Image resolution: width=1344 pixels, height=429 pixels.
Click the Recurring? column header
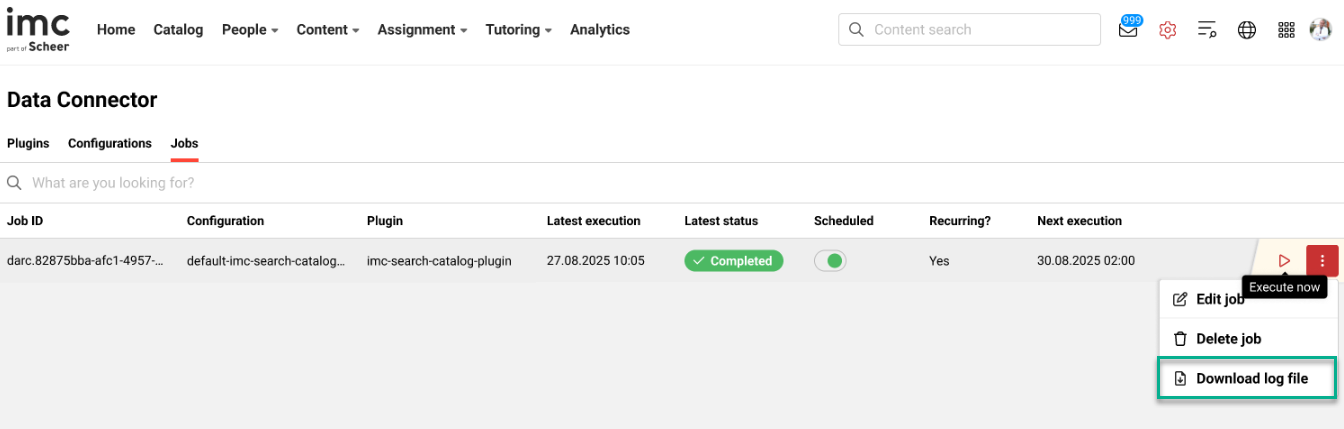click(x=960, y=221)
